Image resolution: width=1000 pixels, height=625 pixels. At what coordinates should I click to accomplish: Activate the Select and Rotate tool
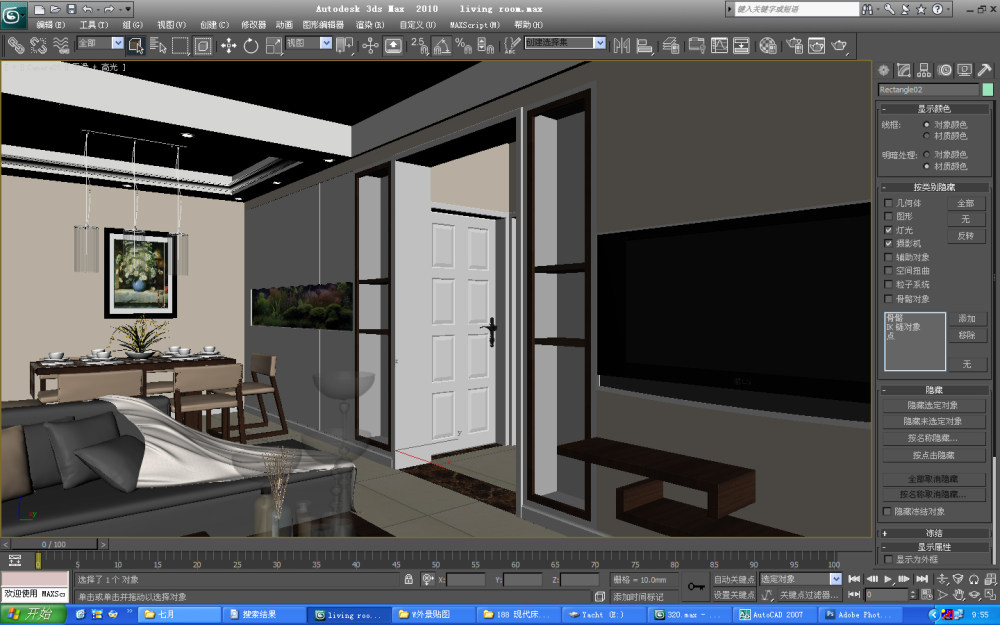[251, 45]
